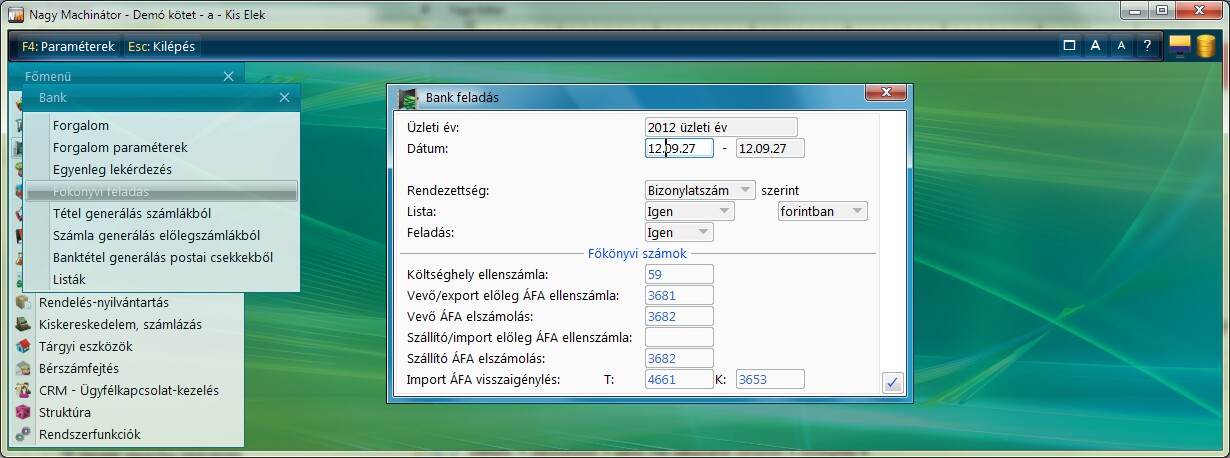The height and width of the screenshot is (458, 1230).
Task: Open help with the question mark icon
Action: pyautogui.click(x=1148, y=46)
